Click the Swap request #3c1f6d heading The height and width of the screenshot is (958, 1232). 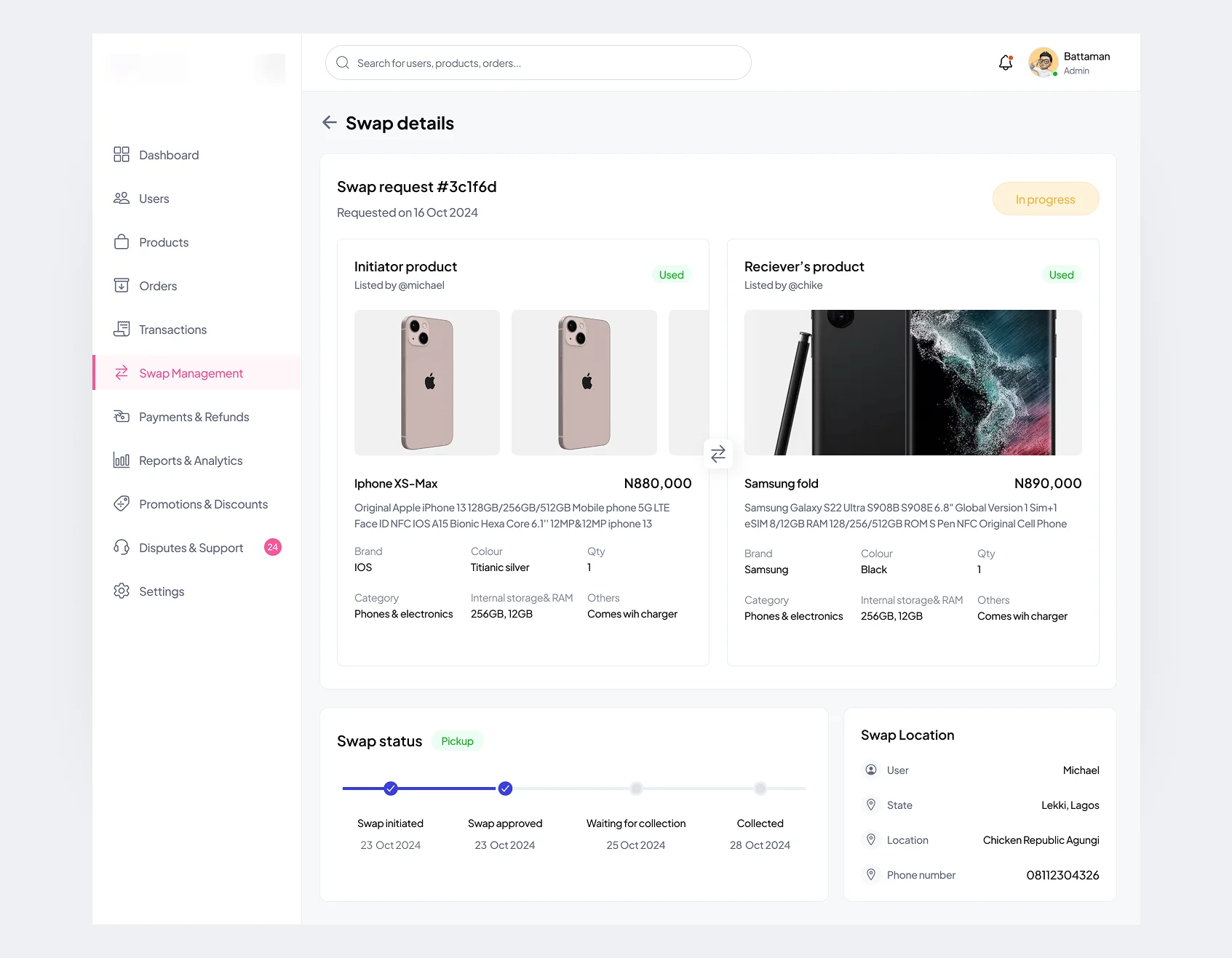click(x=416, y=187)
